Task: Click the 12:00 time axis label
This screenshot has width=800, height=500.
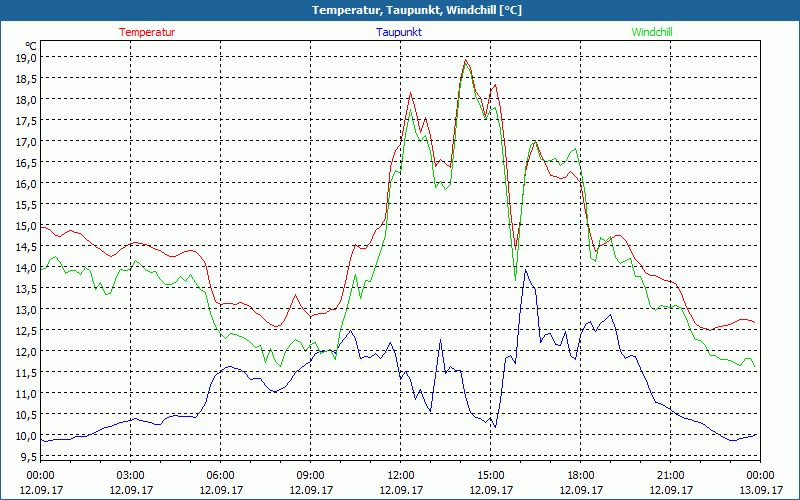Action: click(x=401, y=475)
